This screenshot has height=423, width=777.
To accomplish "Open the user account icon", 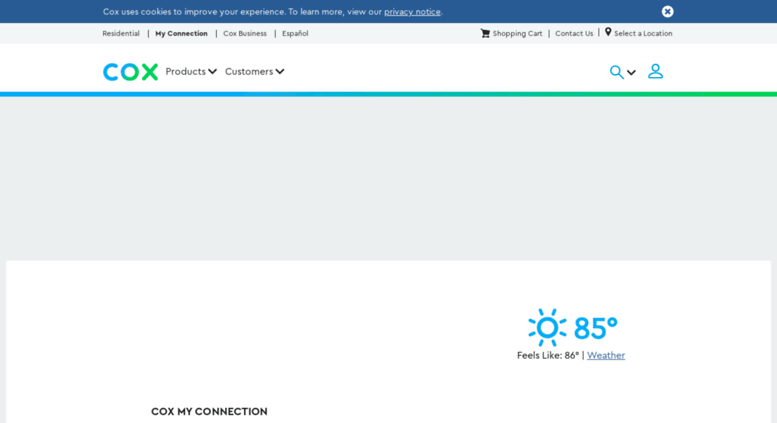I will [x=656, y=71].
